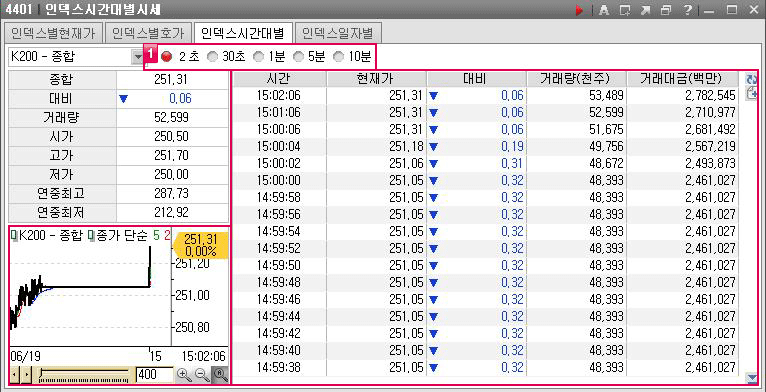
Task: Select the 10분 interval radio button
Action: [x=338, y=57]
